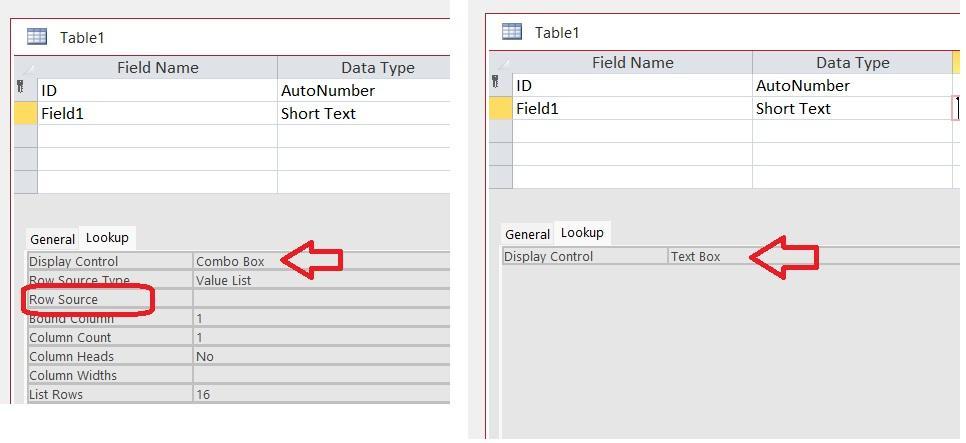Click the Table1 datasheet icon in left window
Viewport: 966px width, 443px height.
[37, 37]
